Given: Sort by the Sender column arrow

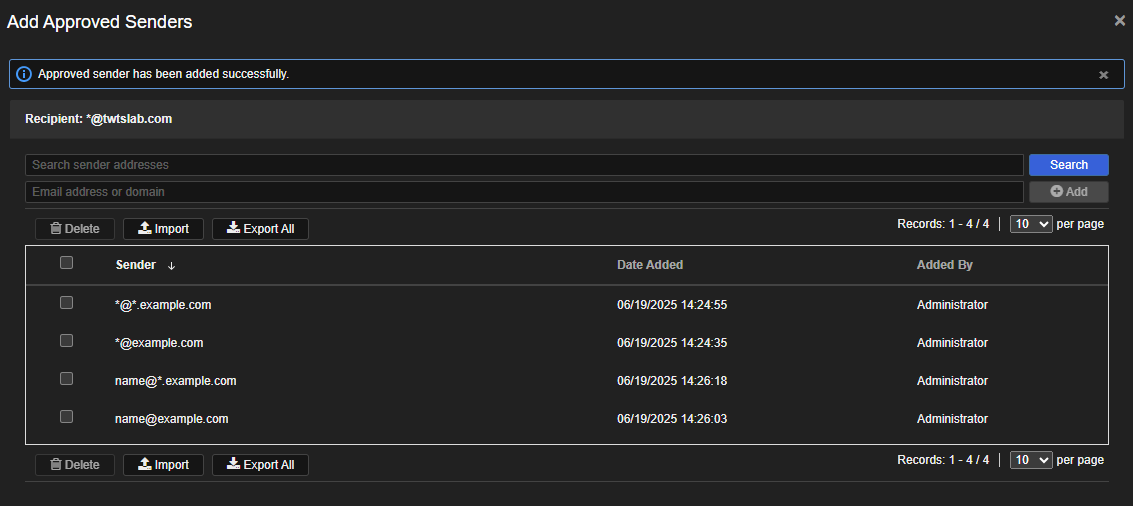Looking at the screenshot, I should tap(171, 266).
